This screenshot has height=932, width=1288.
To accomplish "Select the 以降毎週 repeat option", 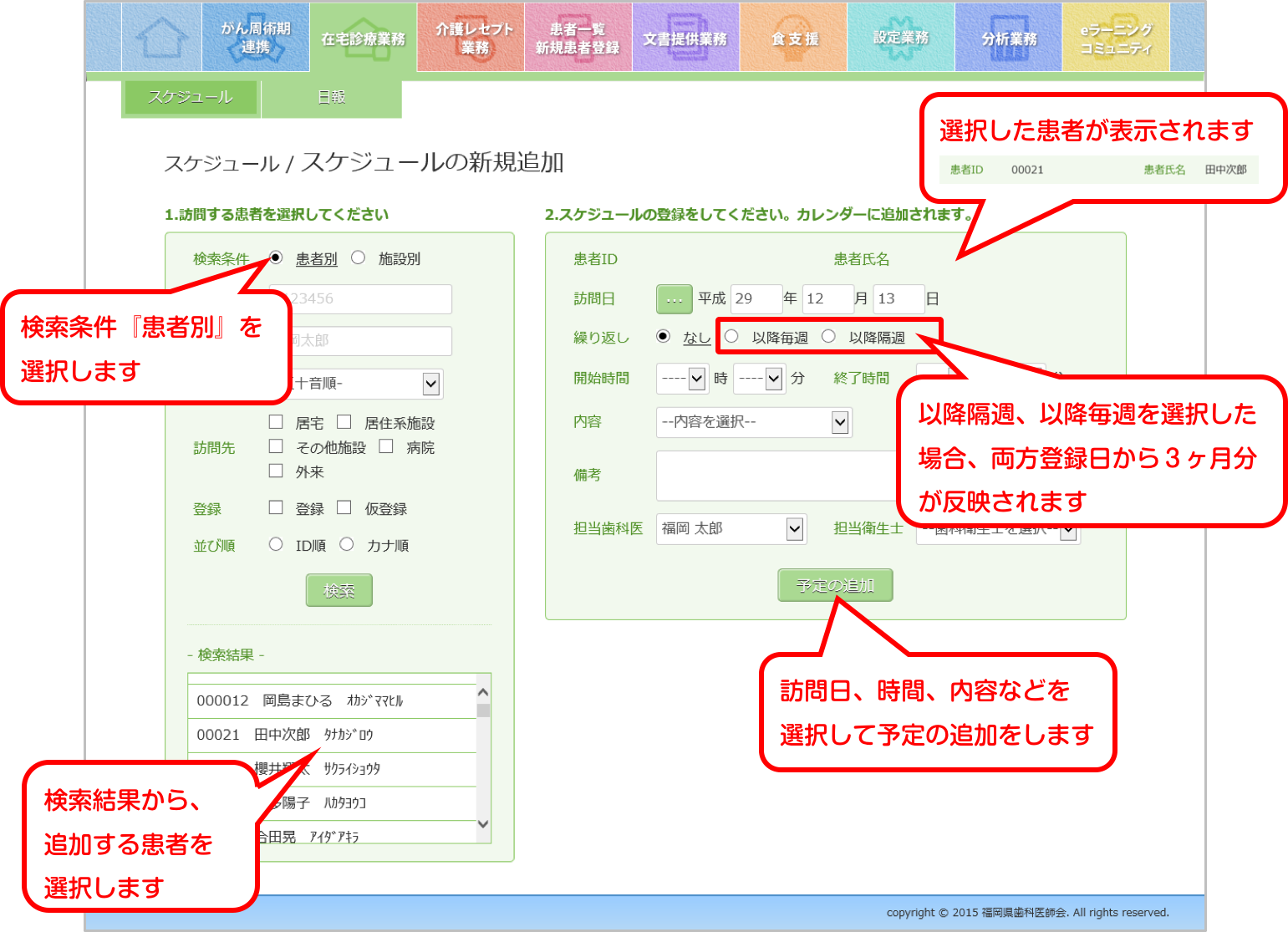I will pos(732,337).
